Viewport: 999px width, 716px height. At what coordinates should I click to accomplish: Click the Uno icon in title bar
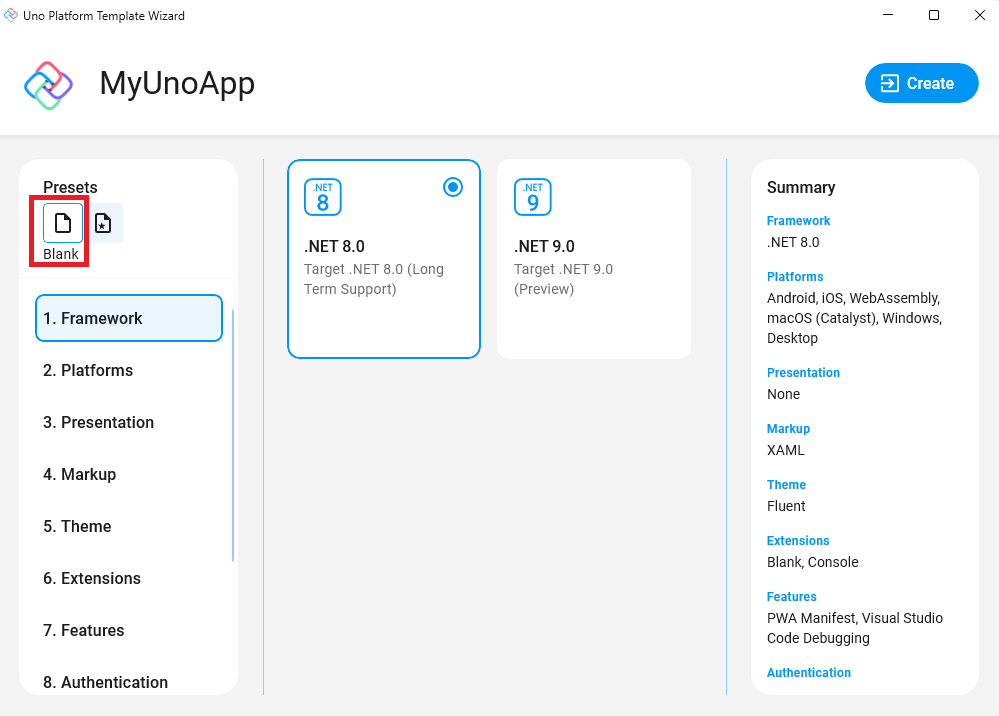click(x=11, y=15)
